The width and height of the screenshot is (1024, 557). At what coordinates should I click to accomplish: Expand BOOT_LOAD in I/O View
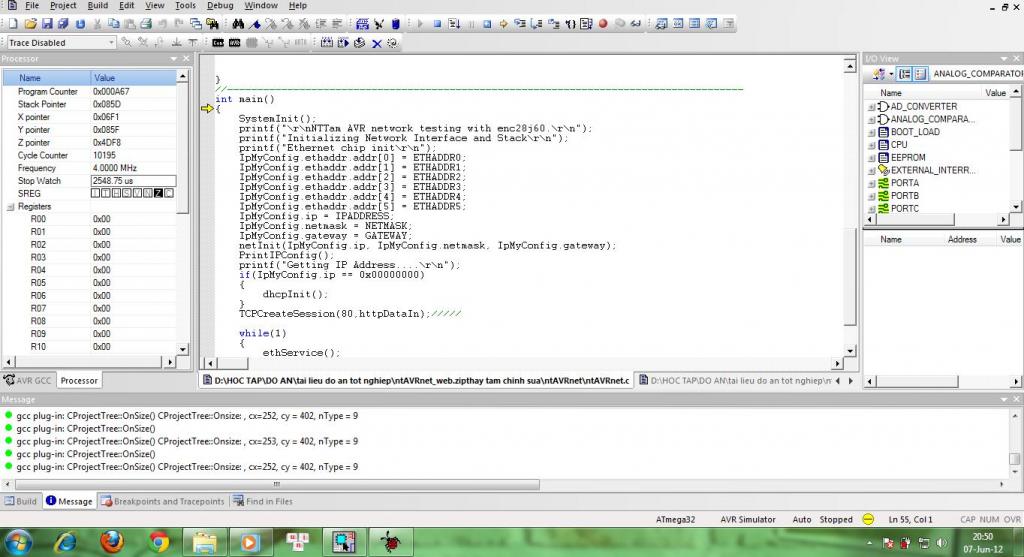[x=871, y=132]
